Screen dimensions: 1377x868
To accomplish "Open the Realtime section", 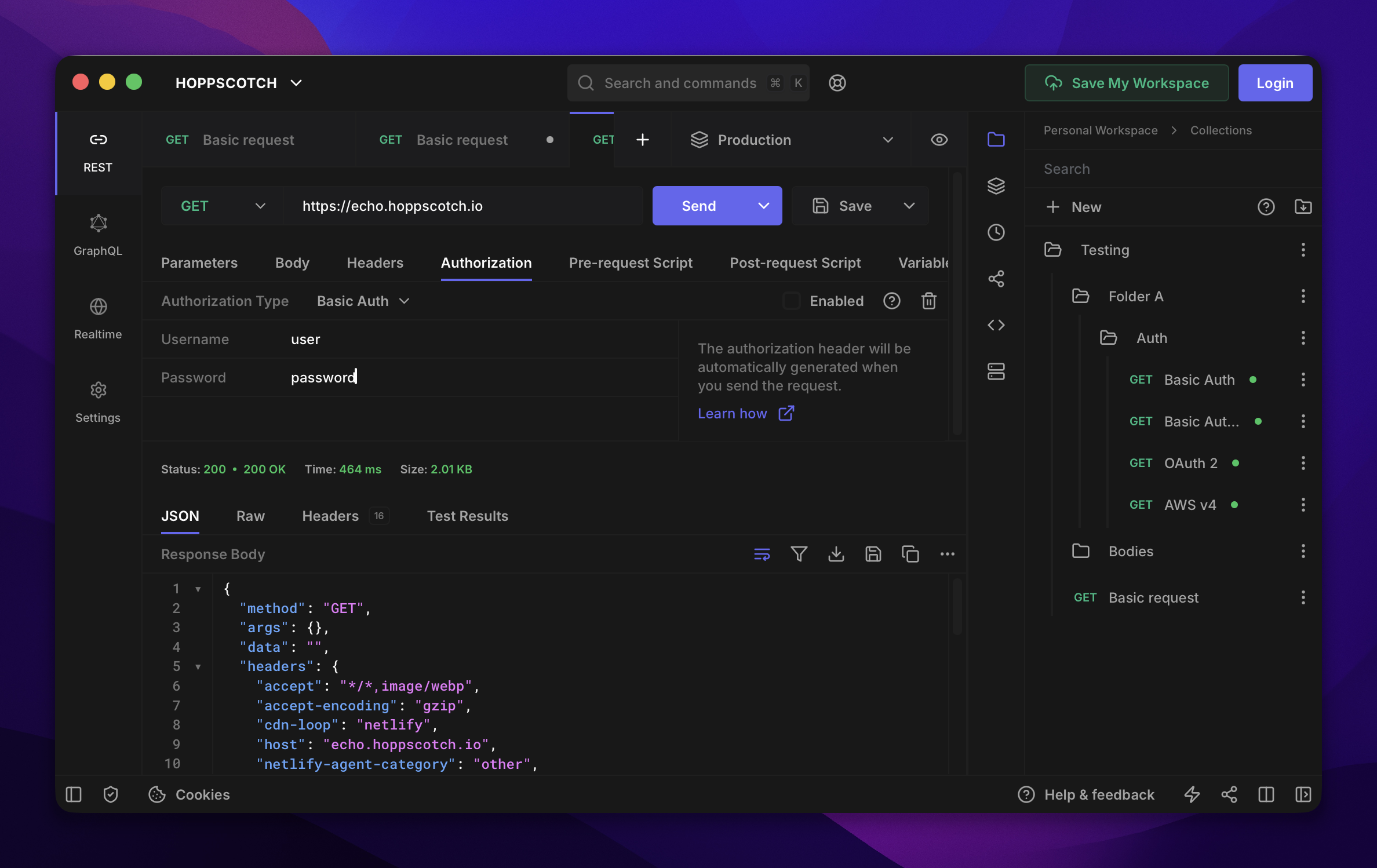I will click(x=98, y=319).
